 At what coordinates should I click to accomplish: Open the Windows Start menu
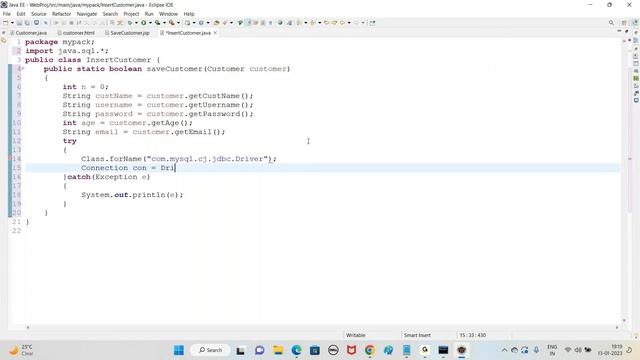tap(179, 350)
